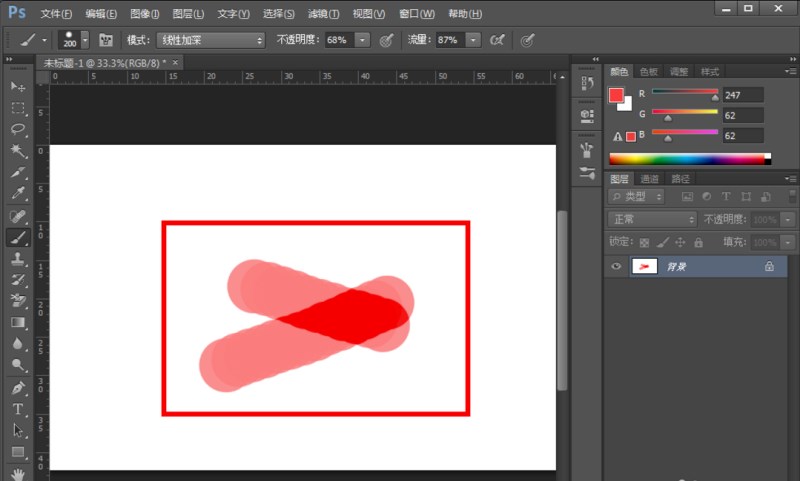
Task: Choose the Pen tool
Action: (18, 388)
